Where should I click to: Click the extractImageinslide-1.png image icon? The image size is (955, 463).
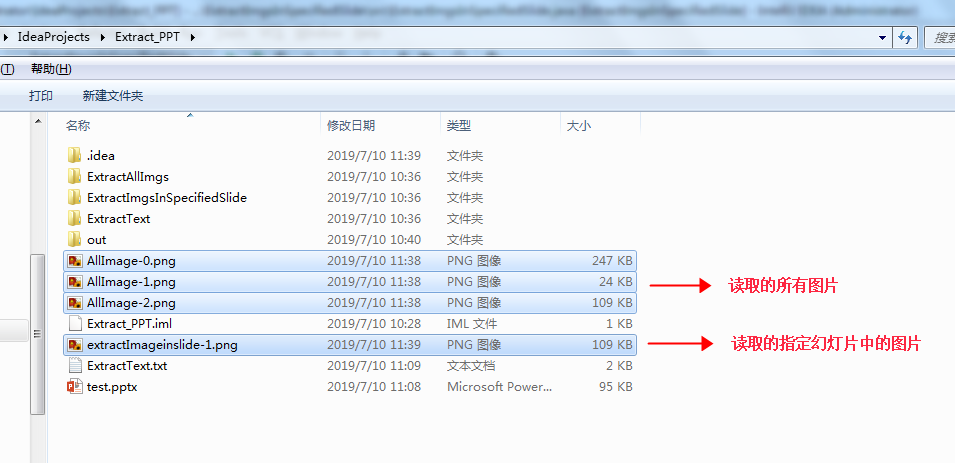75,345
